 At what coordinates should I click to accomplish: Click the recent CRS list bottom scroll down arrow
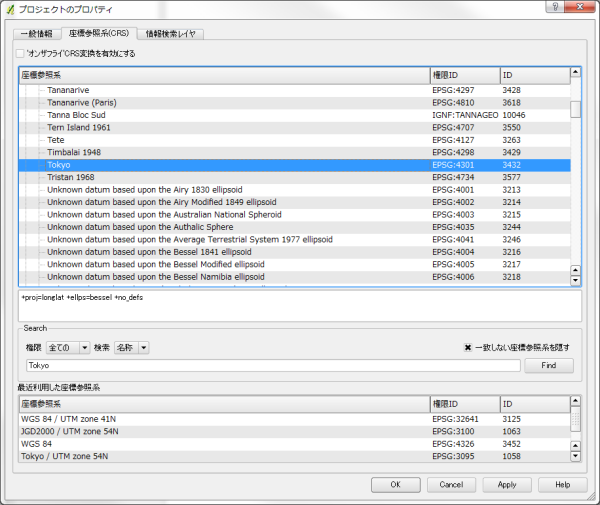(575, 456)
